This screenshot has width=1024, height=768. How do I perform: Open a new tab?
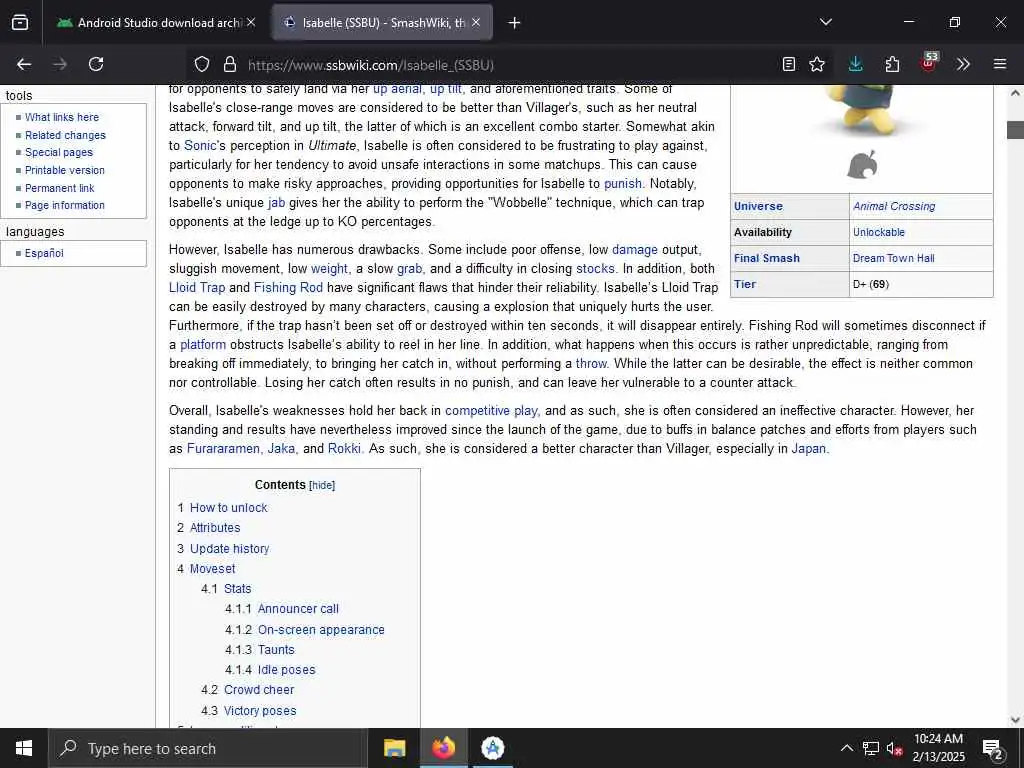[x=514, y=23]
